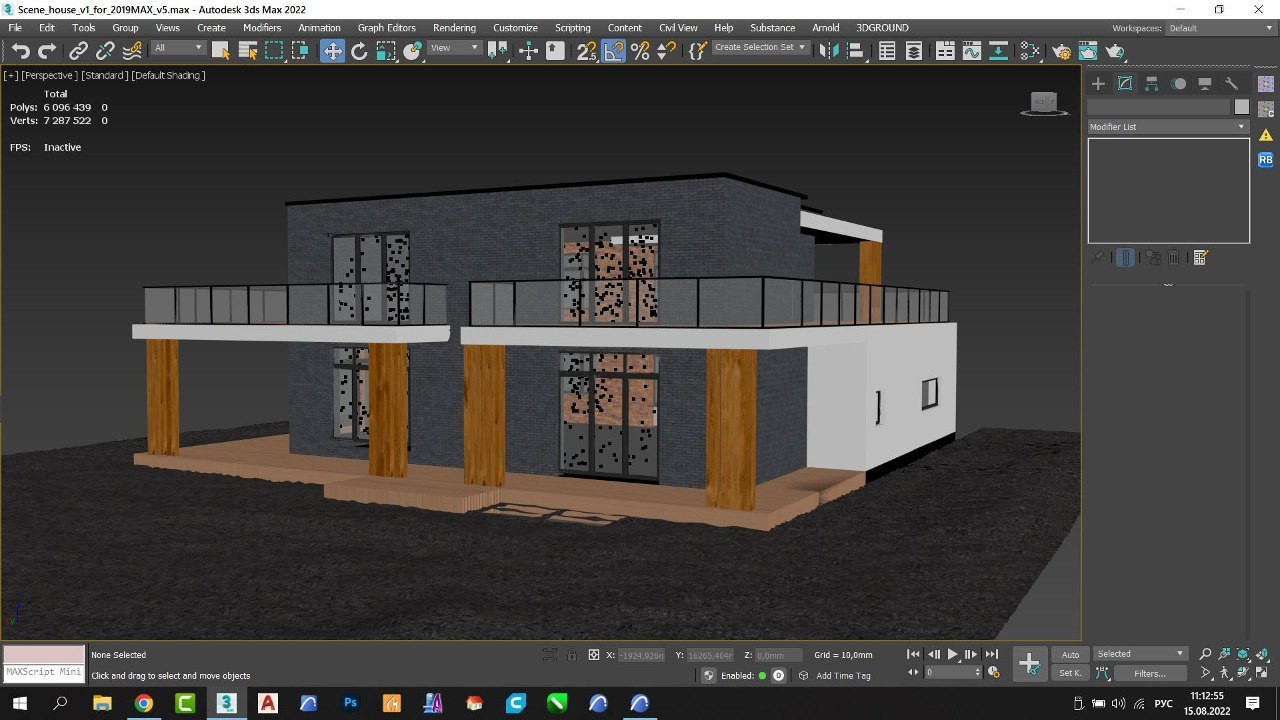
Task: Click the Undo arrow icon
Action: coord(20,51)
